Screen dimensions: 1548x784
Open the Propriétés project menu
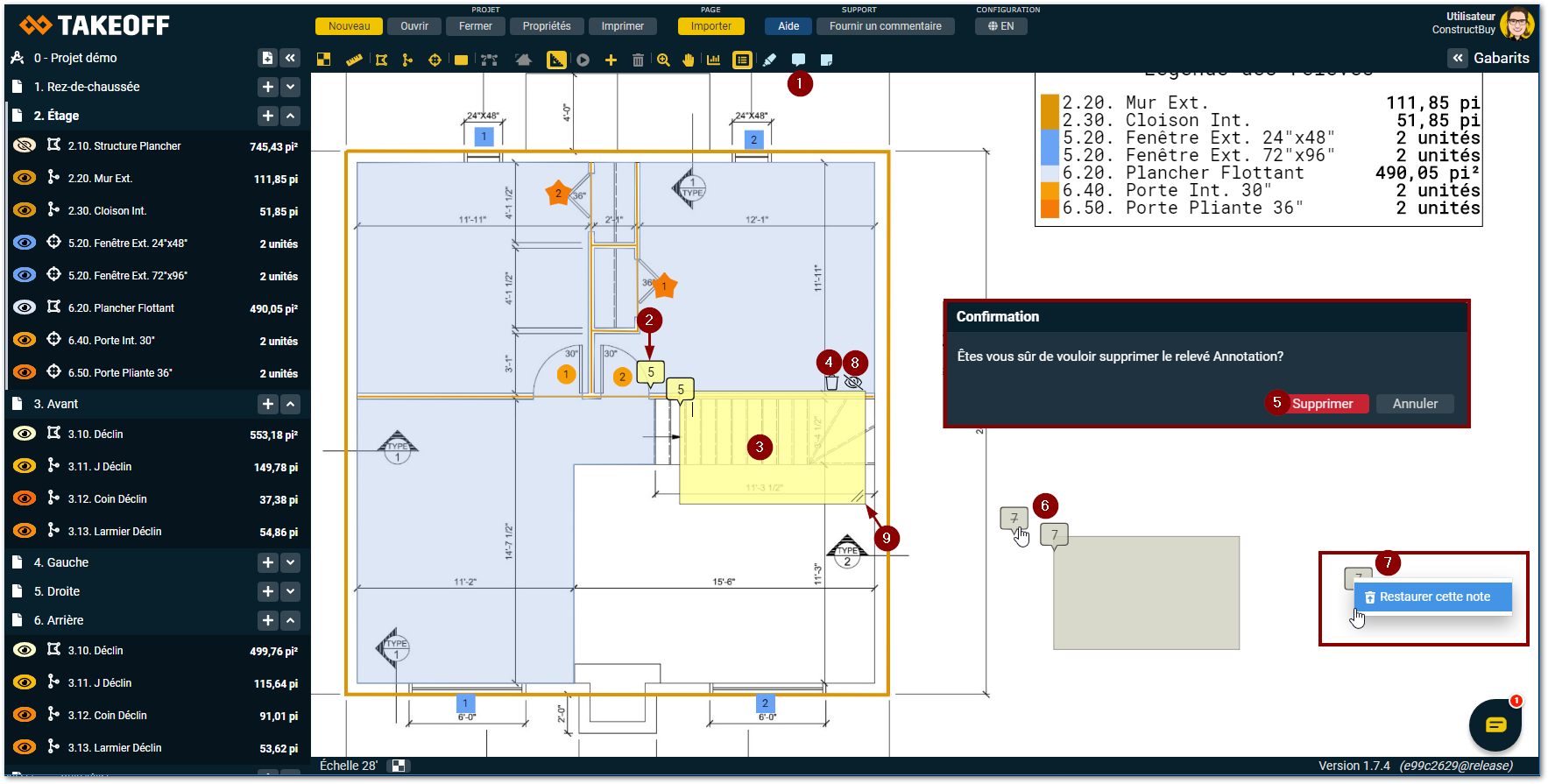546,26
